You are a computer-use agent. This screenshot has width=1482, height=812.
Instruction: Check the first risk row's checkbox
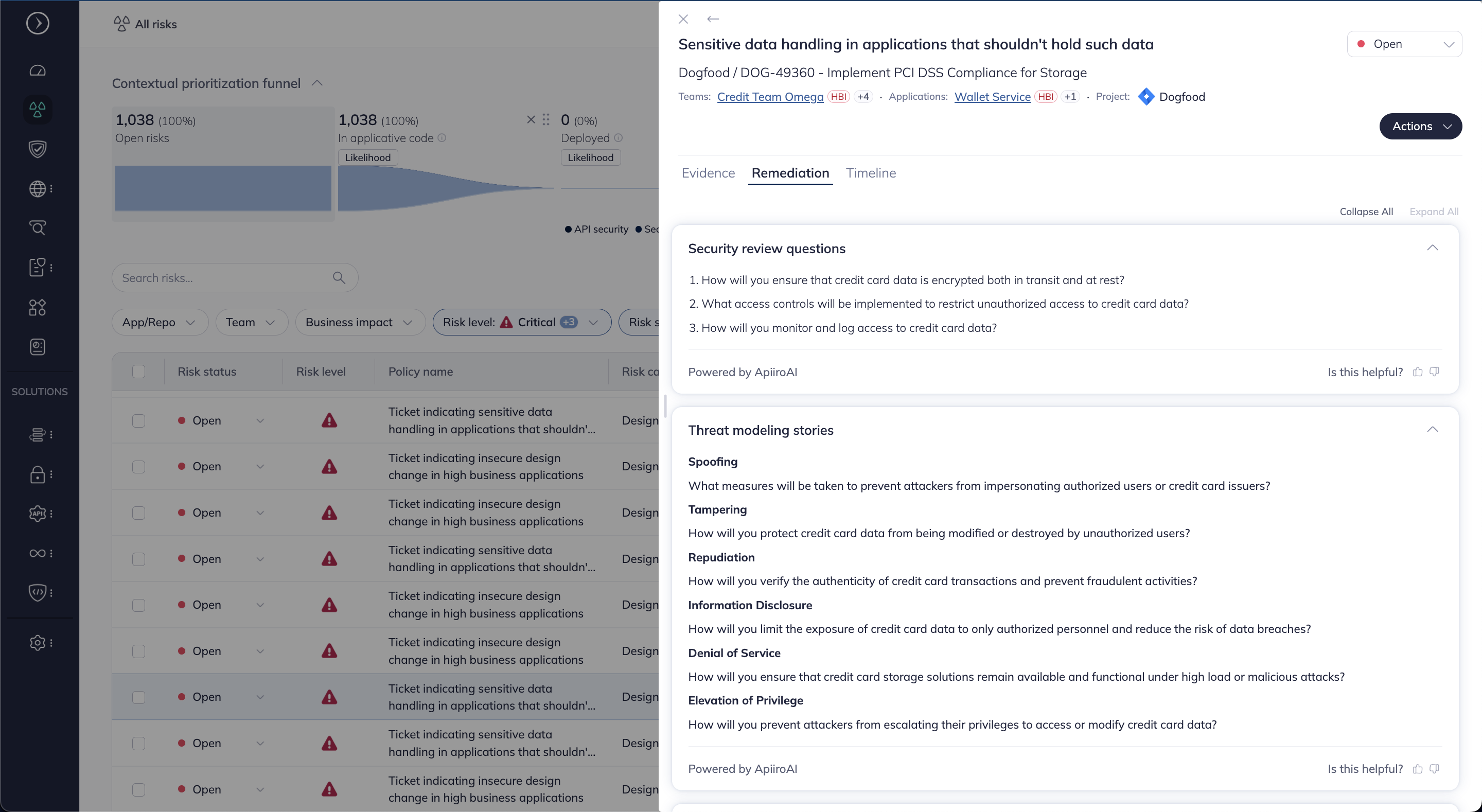coord(138,421)
